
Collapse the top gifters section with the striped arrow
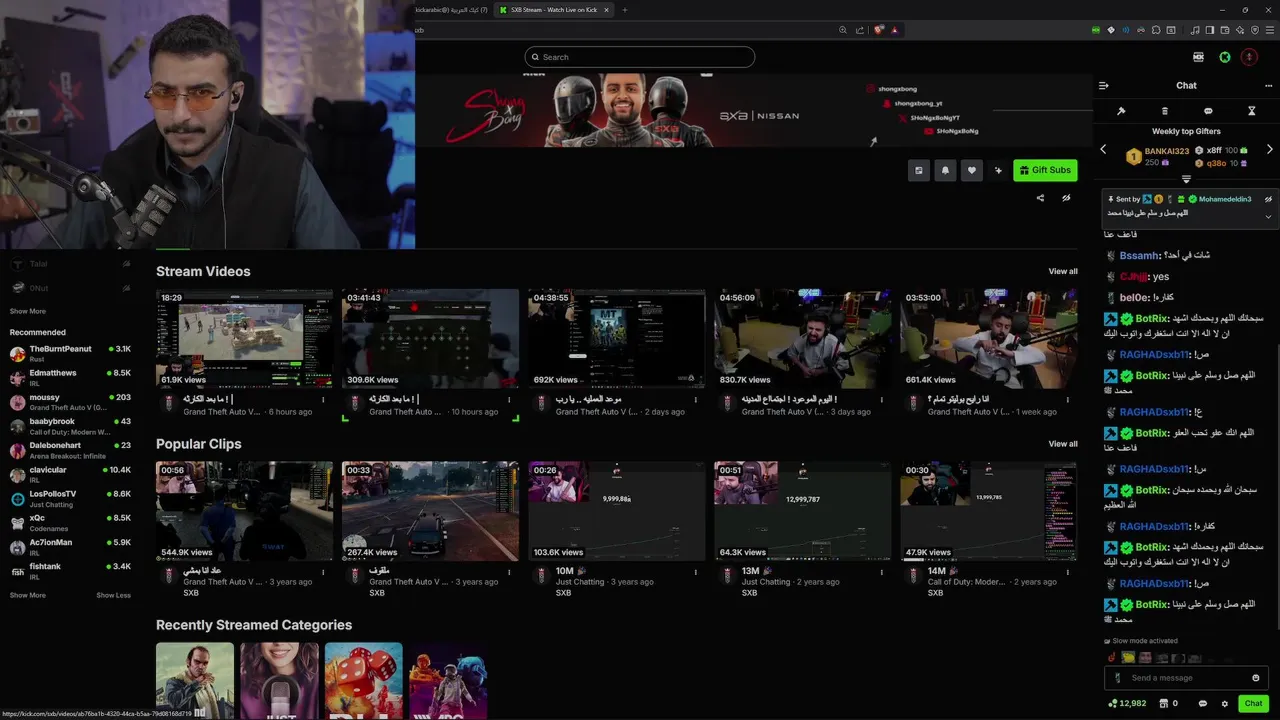pos(1186,179)
